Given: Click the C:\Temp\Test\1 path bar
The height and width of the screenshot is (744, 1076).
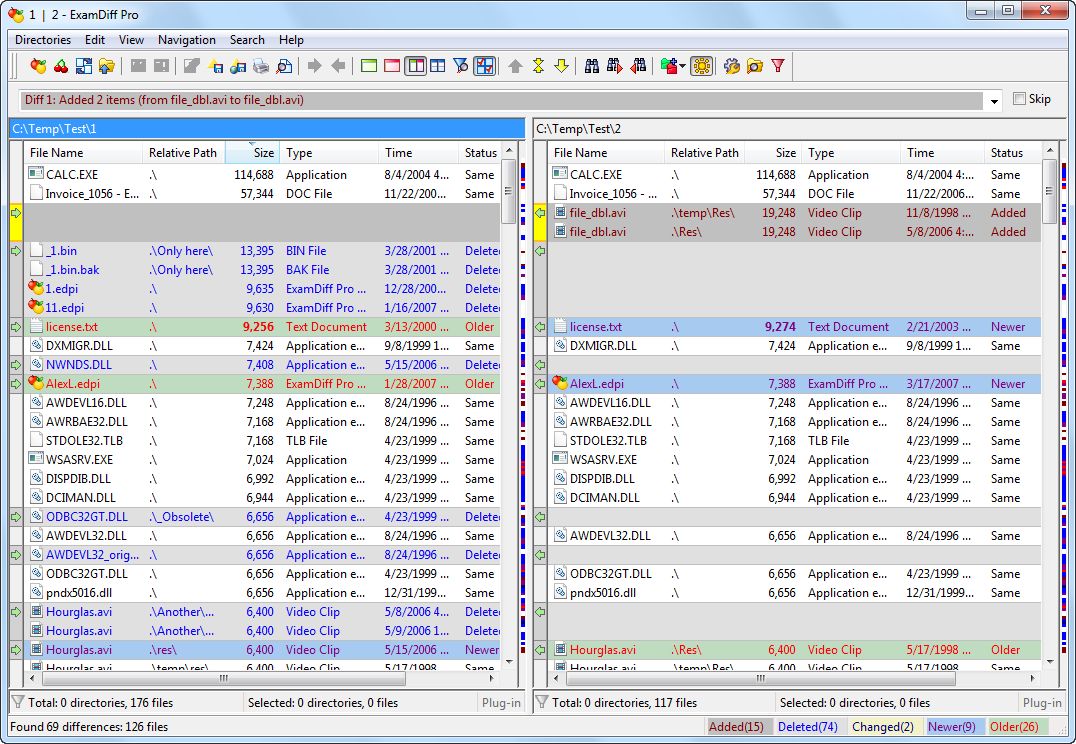Looking at the screenshot, I should [267, 129].
